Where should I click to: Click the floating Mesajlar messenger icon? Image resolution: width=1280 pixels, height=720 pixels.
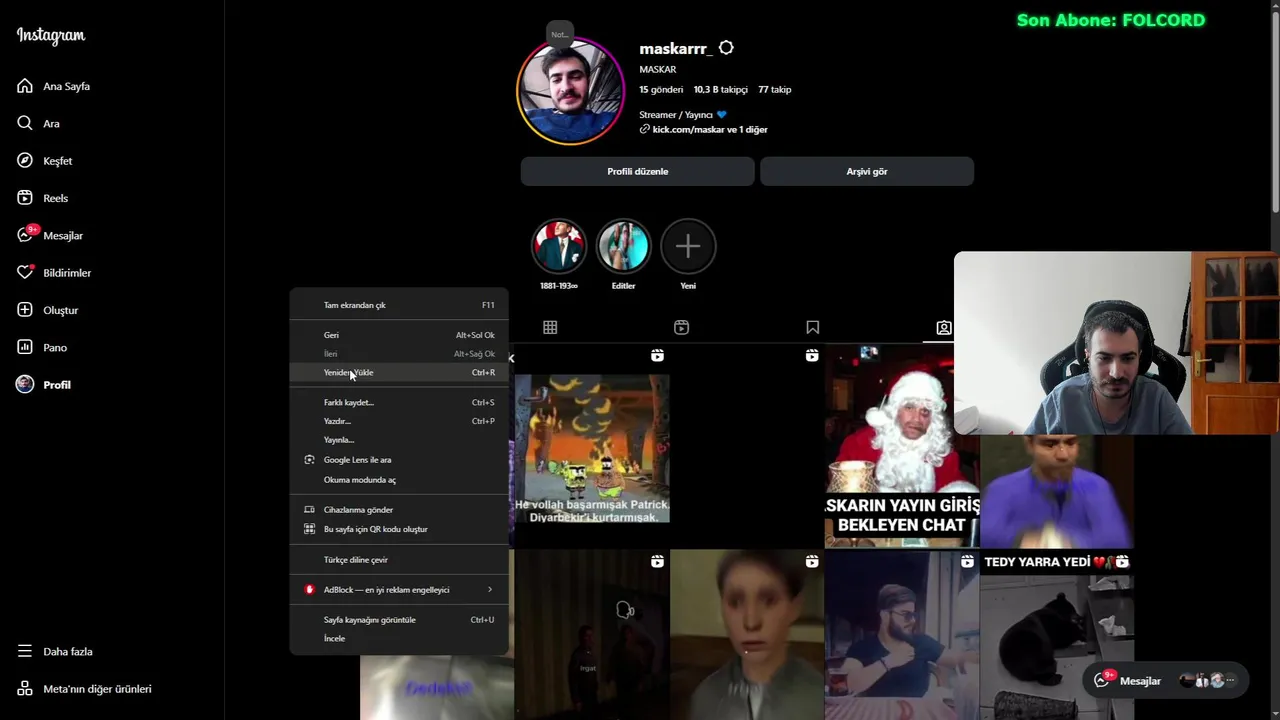[x=1102, y=680]
